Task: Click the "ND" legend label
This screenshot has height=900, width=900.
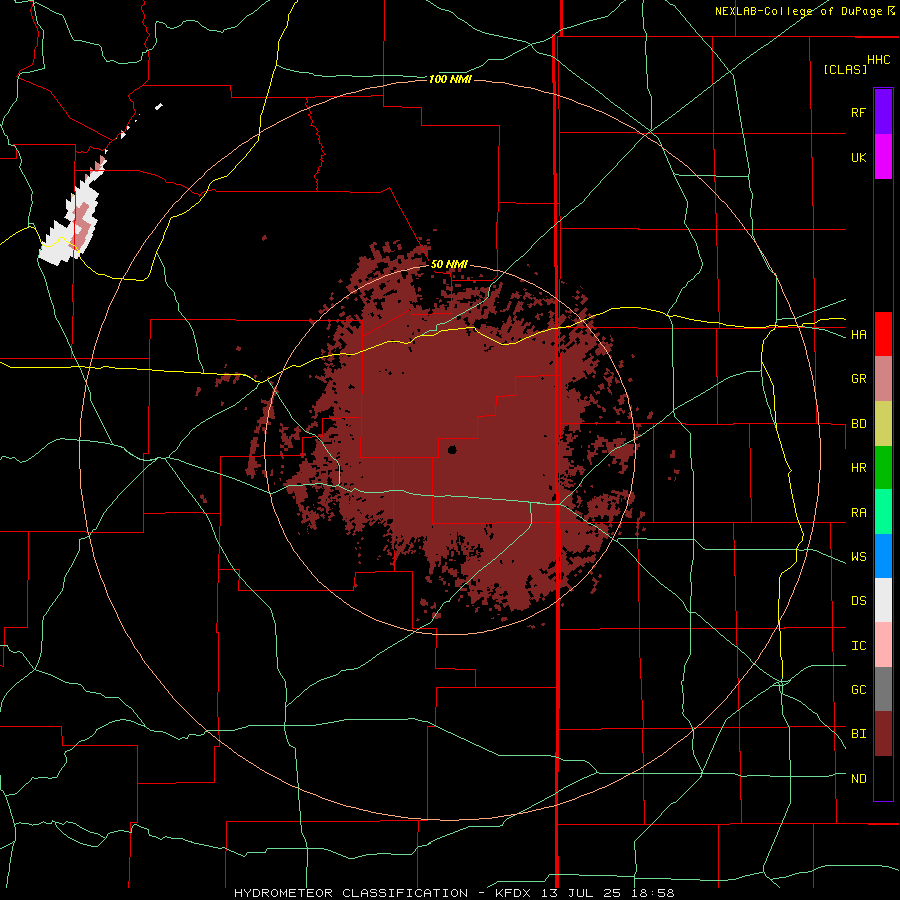Action: click(x=858, y=779)
